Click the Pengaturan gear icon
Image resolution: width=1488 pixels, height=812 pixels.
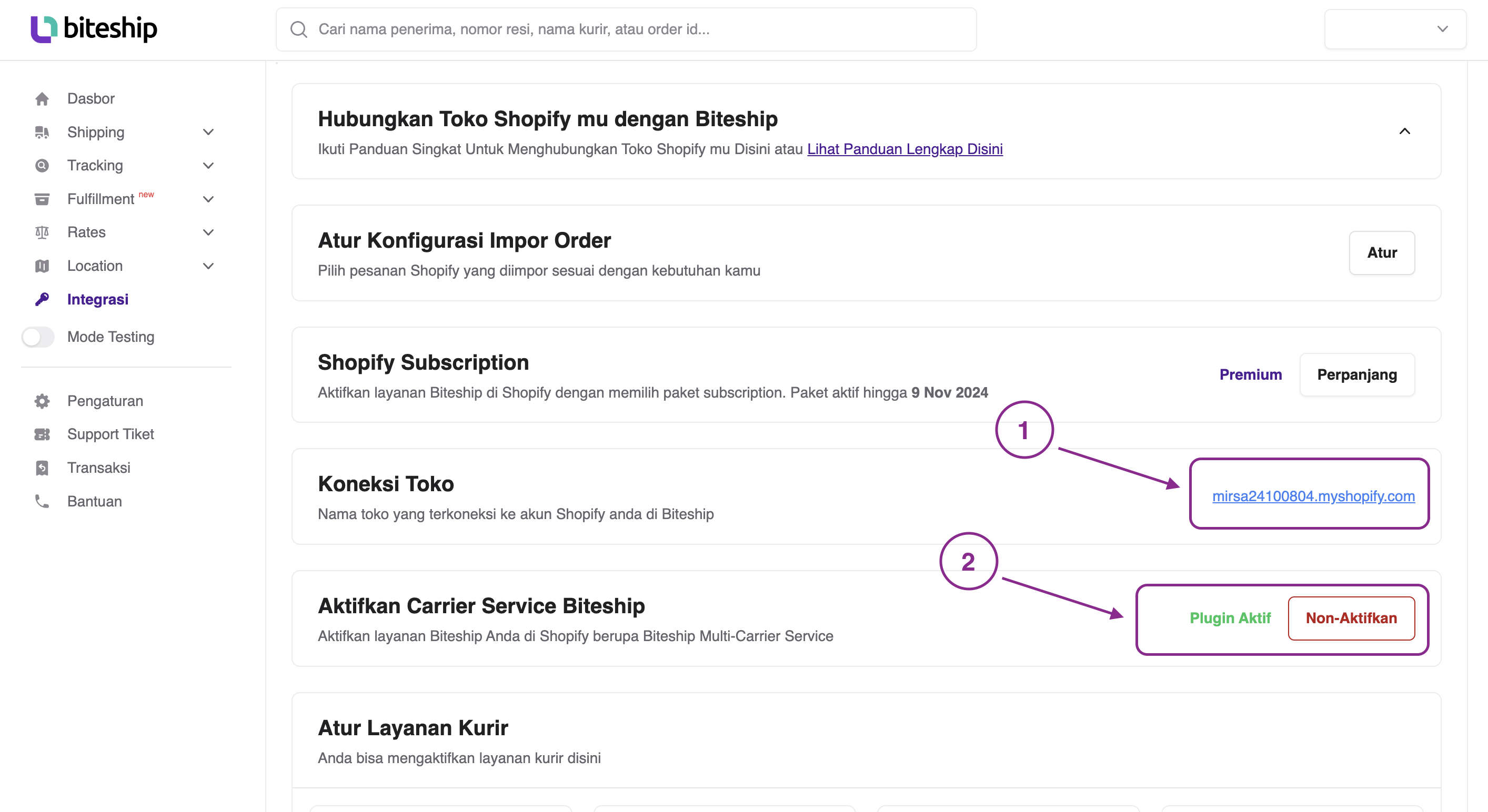click(42, 401)
